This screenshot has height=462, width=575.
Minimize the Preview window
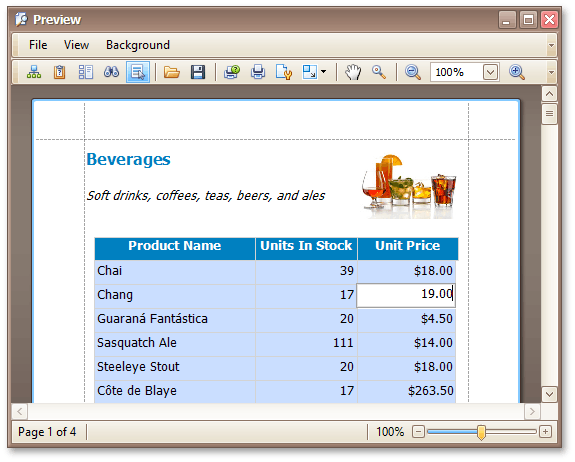tap(507, 19)
